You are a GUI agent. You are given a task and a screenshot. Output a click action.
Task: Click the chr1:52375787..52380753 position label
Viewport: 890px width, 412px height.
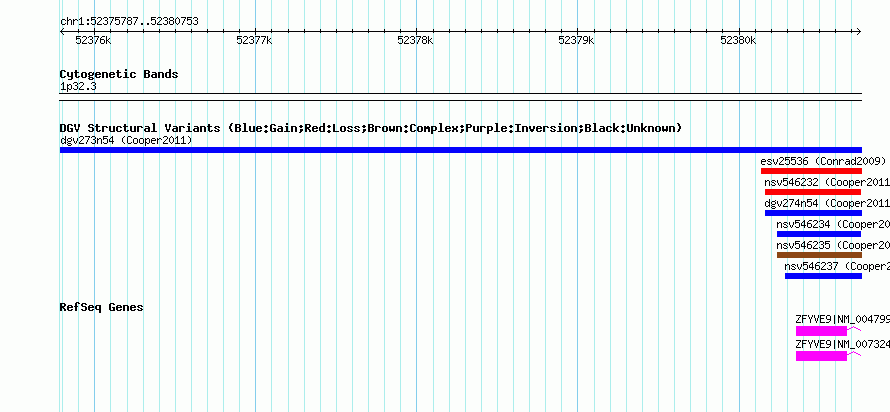pyautogui.click(x=129, y=22)
